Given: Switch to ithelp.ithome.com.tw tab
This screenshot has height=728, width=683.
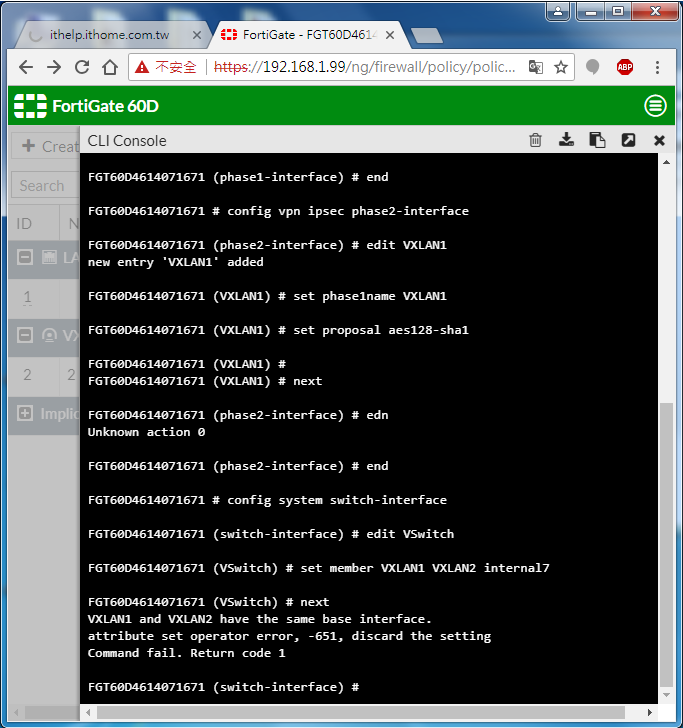Looking at the screenshot, I should [x=109, y=35].
